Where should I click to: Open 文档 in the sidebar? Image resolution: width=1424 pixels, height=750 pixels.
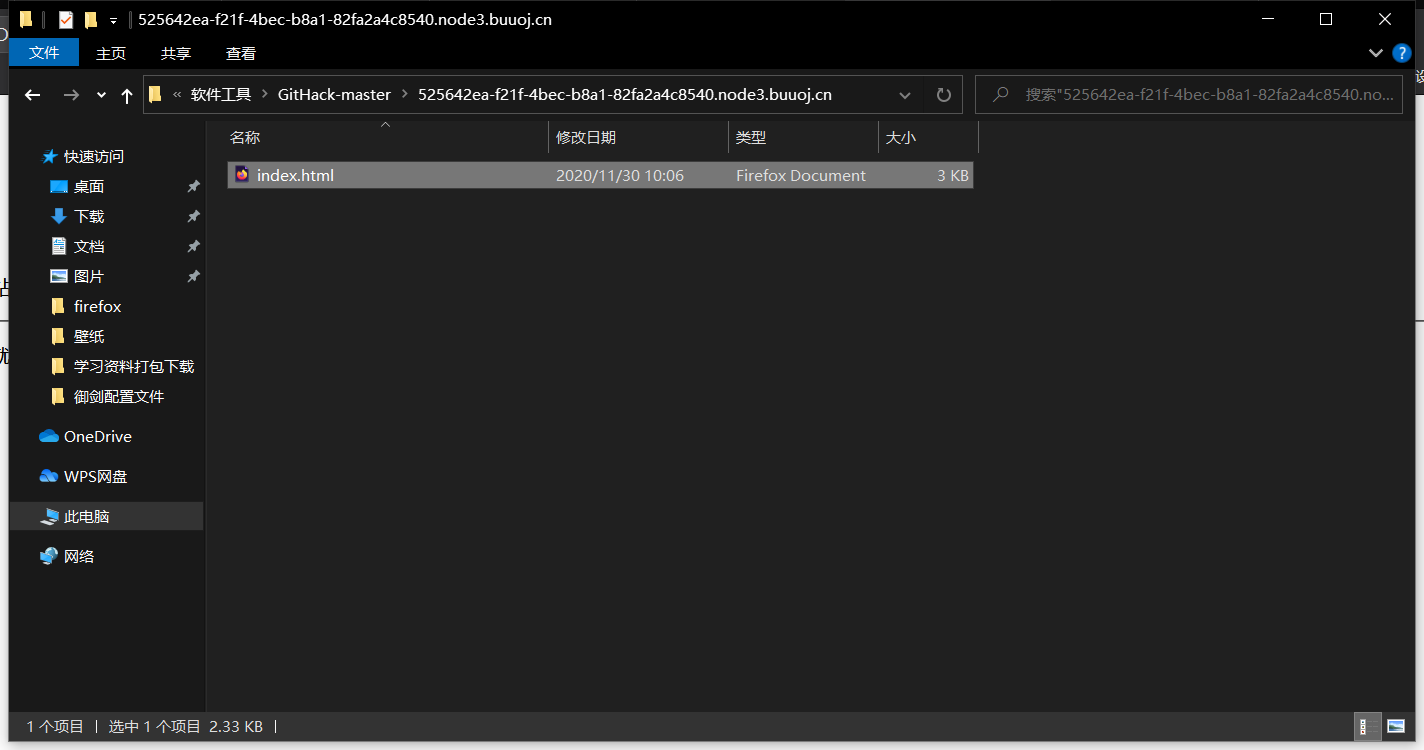click(89, 247)
